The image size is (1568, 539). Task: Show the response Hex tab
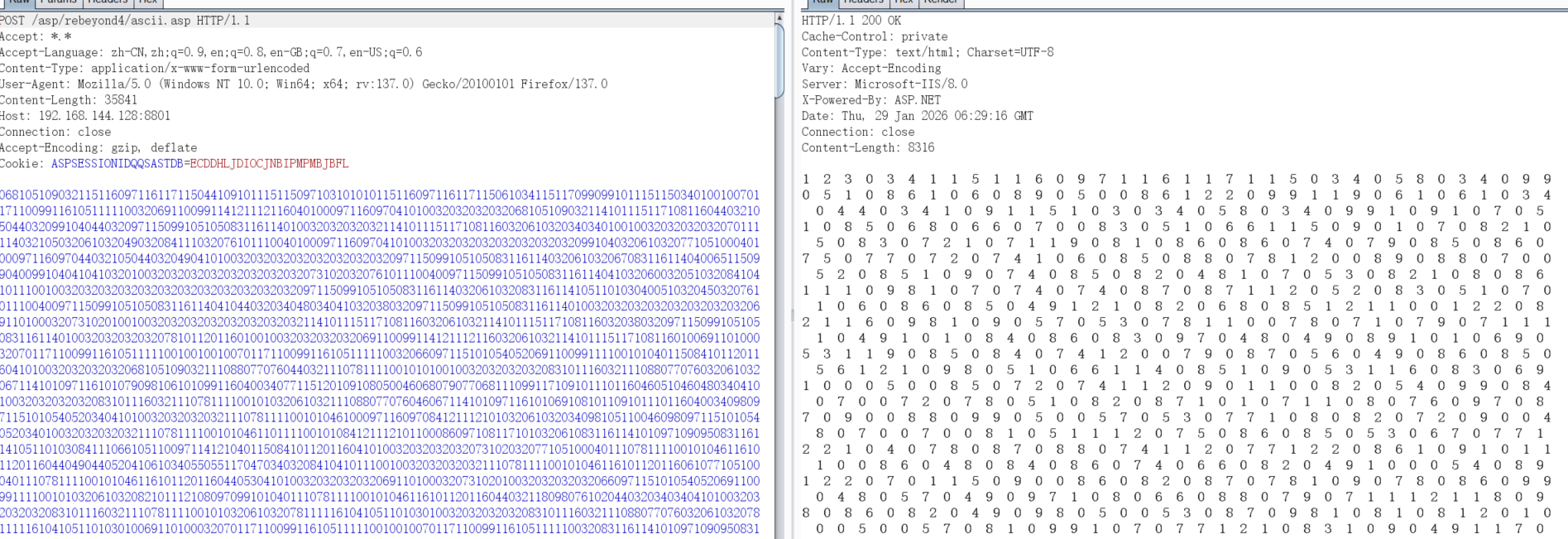pos(904,2)
